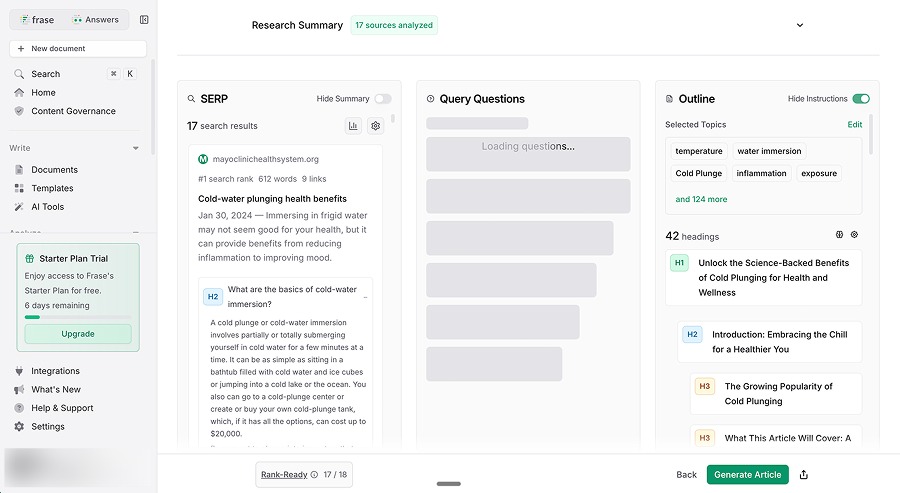Click the Rank-Ready info icon
Screen dimensions: 900x493
point(314,475)
